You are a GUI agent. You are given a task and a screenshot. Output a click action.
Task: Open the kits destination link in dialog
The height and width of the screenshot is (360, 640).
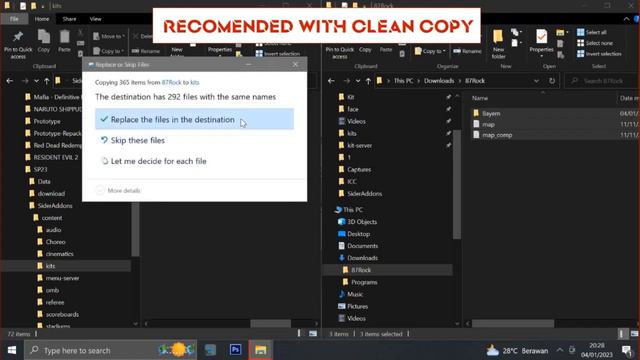(195, 82)
